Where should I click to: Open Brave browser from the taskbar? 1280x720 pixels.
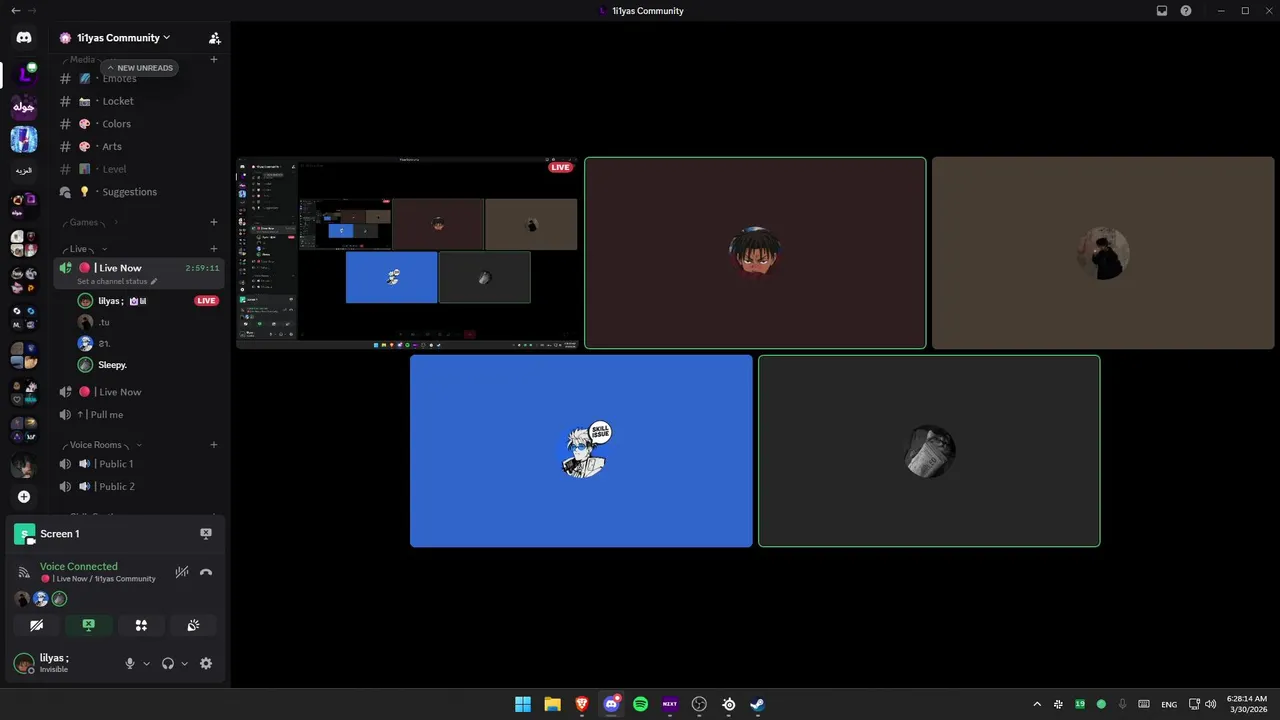[582, 704]
